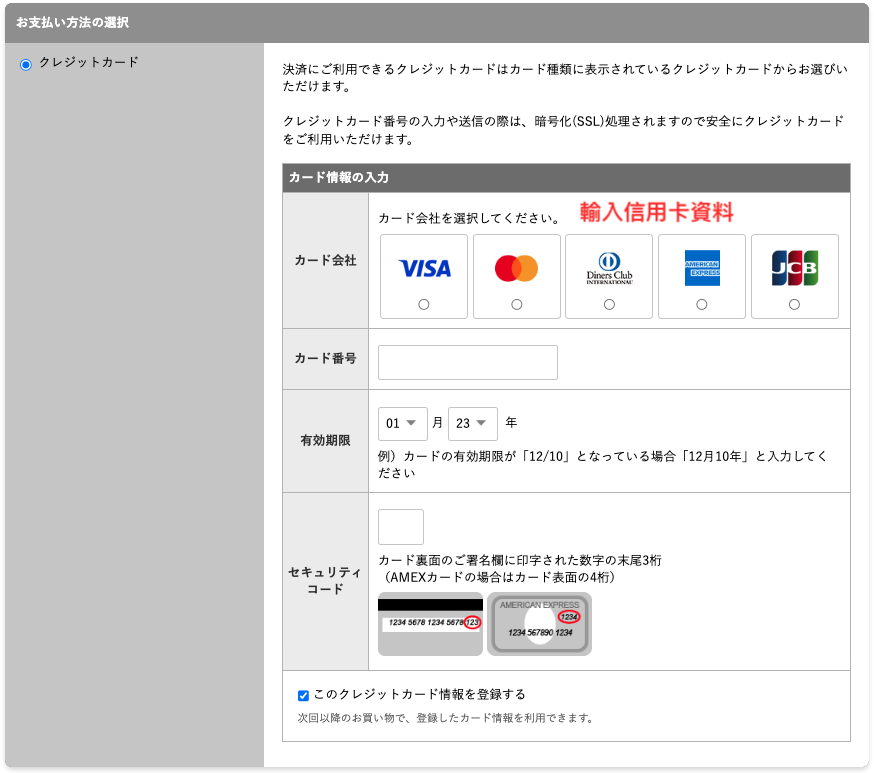Click the カード番号 input field

point(467,362)
